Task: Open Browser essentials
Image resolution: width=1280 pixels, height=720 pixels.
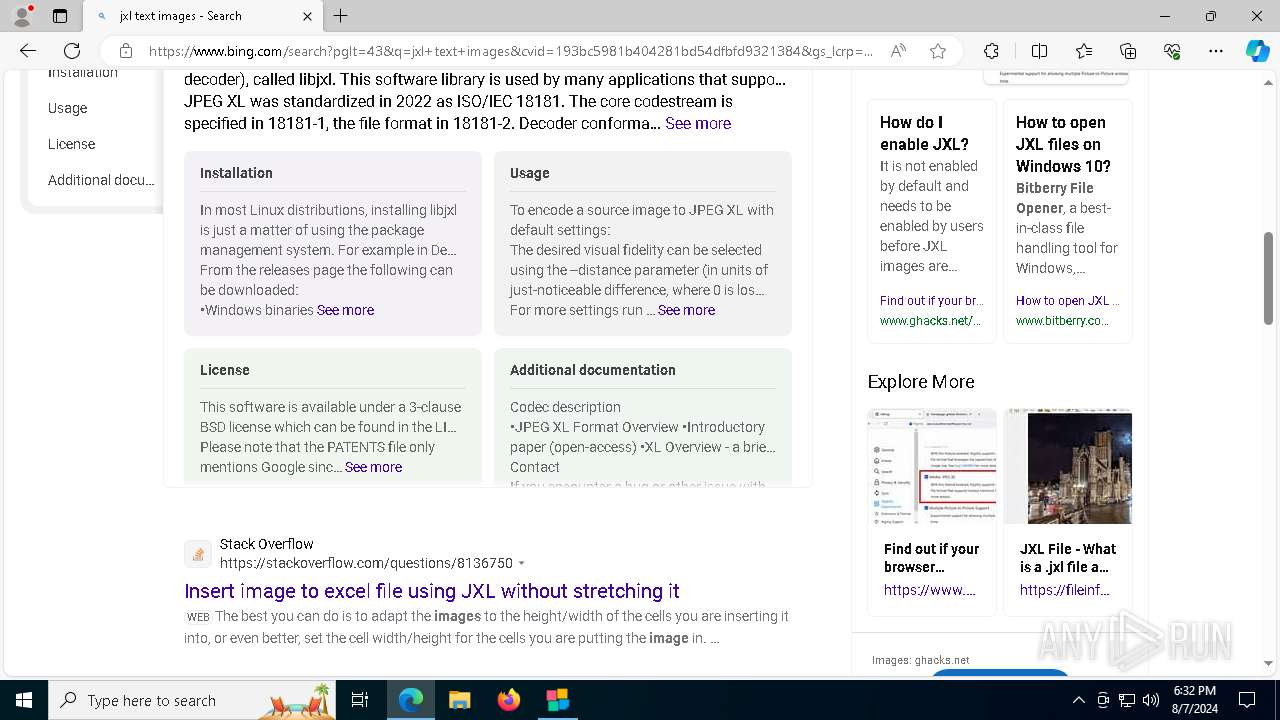Action: pyautogui.click(x=1172, y=51)
